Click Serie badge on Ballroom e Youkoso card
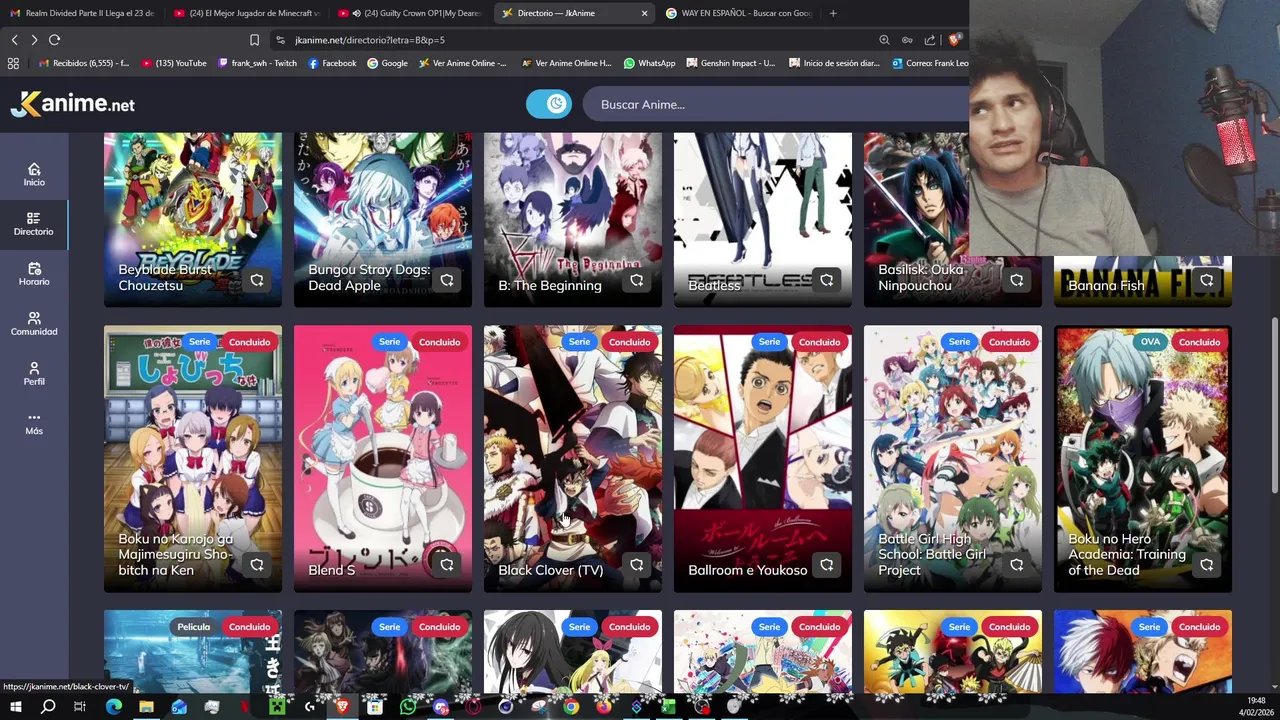 pyautogui.click(x=769, y=342)
